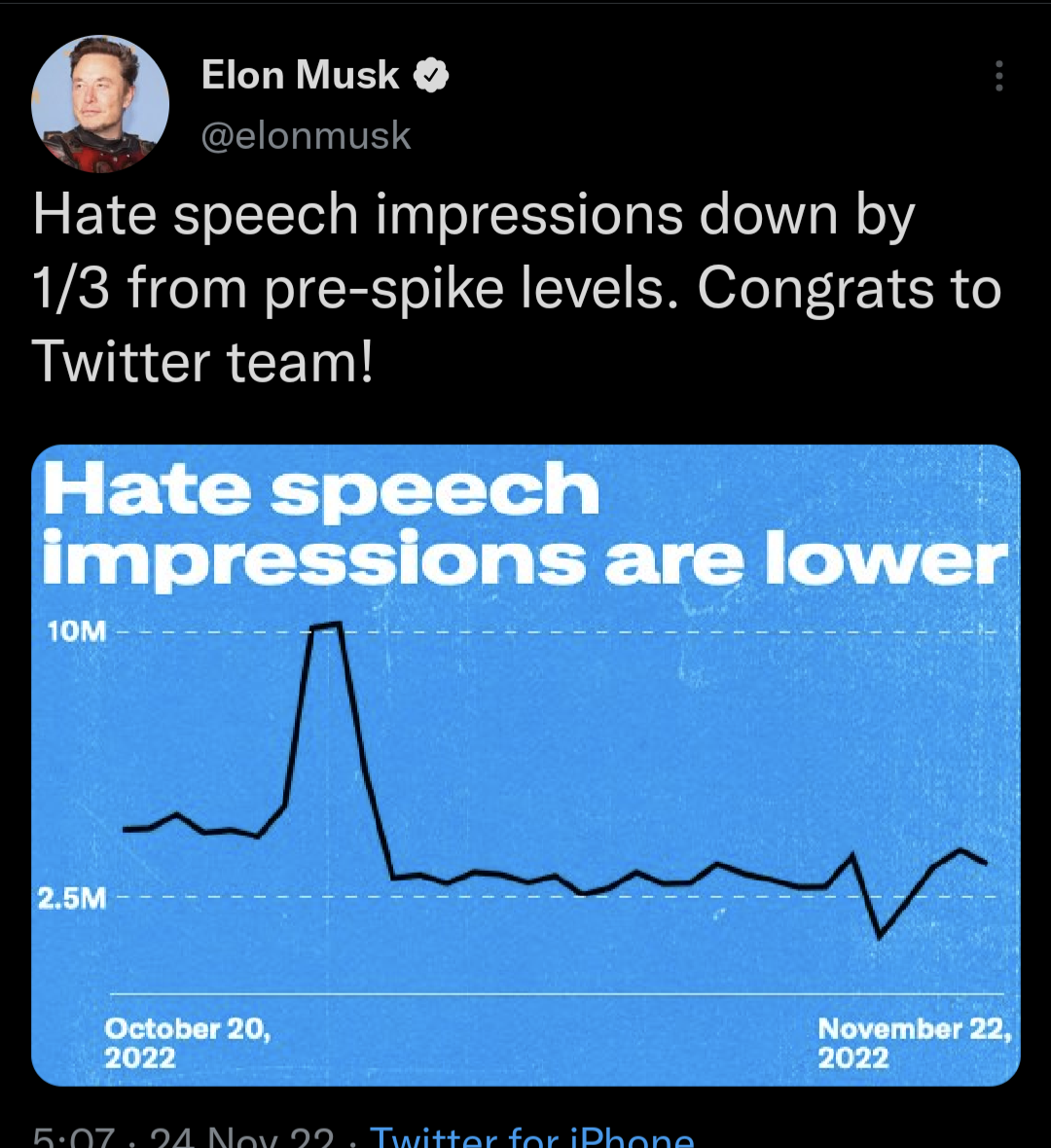Click the blue verified badge icon
This screenshot has height=1148, width=1051.
(x=431, y=75)
